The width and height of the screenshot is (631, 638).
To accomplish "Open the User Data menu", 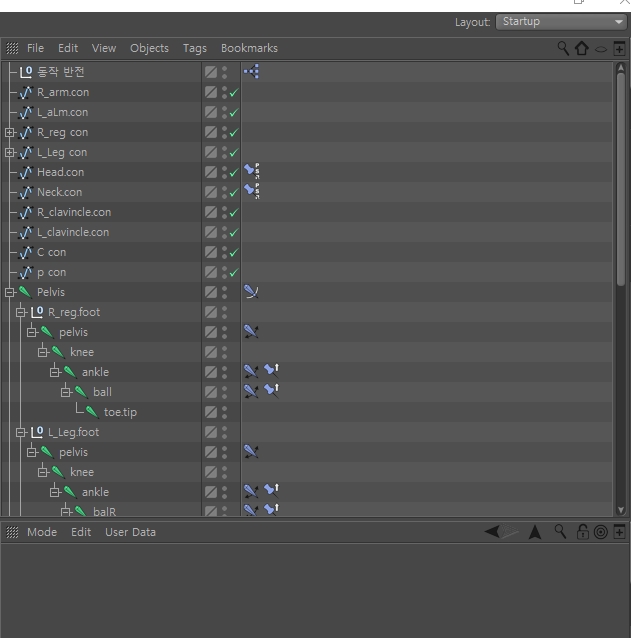I will point(131,532).
